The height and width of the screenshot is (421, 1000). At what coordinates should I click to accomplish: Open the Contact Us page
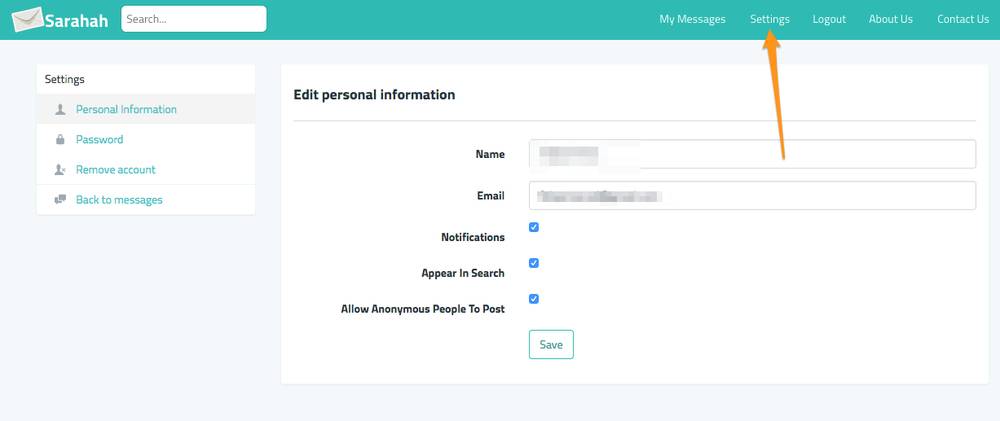point(962,19)
